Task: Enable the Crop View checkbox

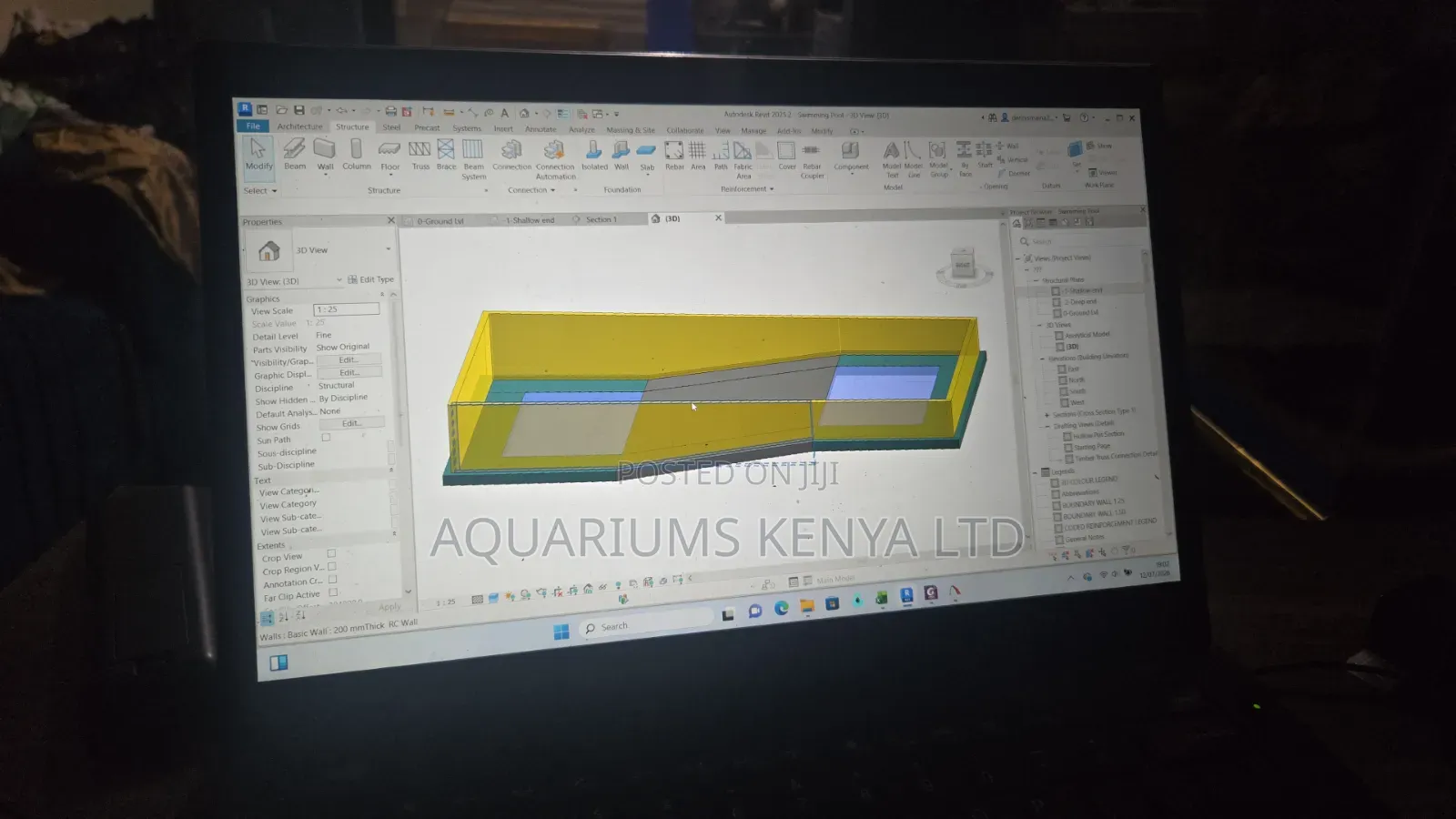Action: (331, 552)
